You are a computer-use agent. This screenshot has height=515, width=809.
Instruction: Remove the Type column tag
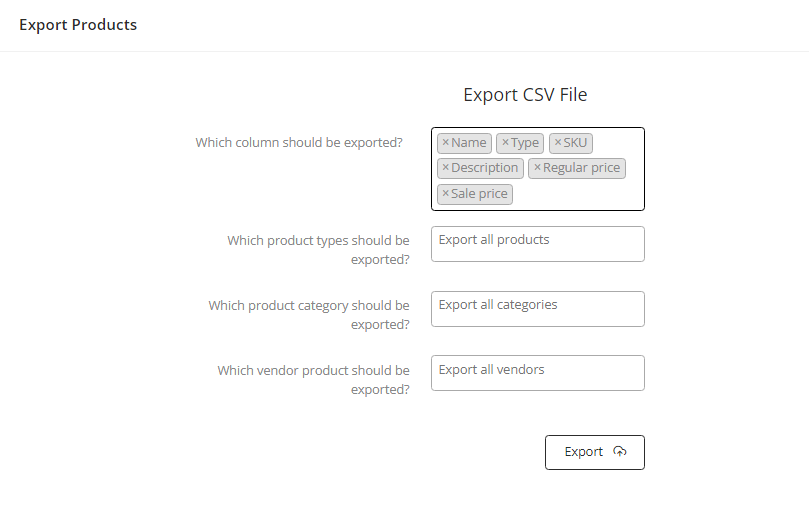coord(505,143)
